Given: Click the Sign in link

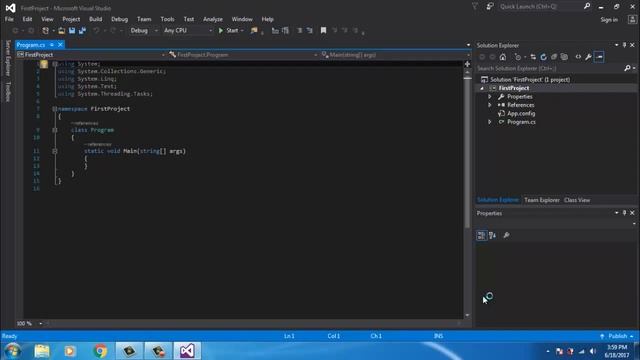Looking at the screenshot, I should [609, 20].
